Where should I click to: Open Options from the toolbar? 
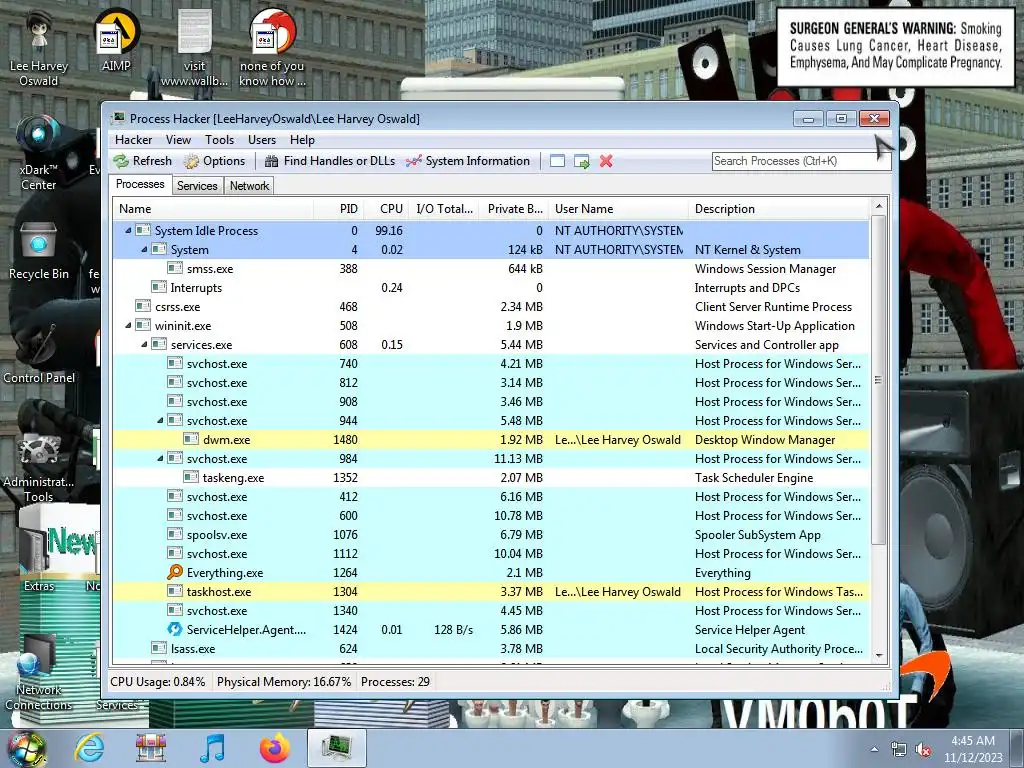pos(214,161)
